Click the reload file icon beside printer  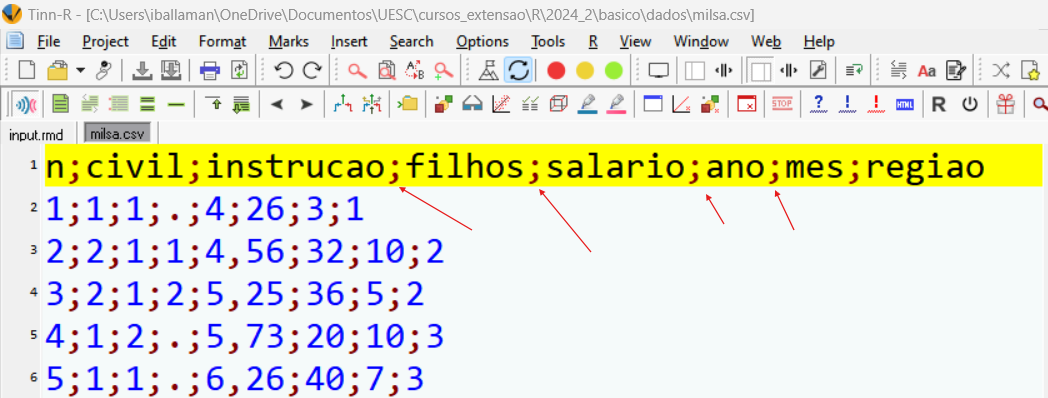[239, 70]
